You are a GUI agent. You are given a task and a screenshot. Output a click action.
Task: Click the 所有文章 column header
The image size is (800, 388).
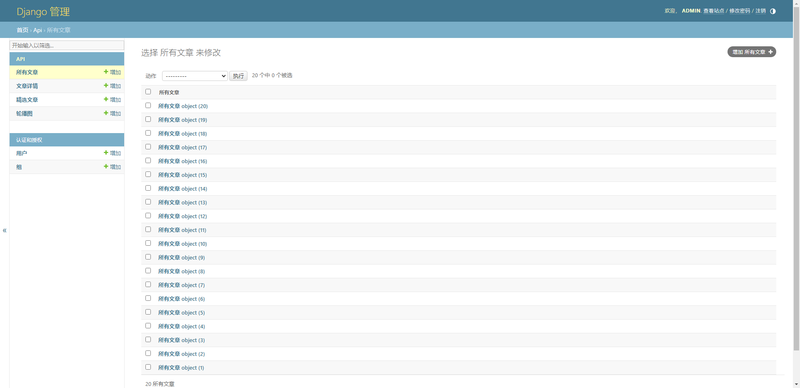169,92
